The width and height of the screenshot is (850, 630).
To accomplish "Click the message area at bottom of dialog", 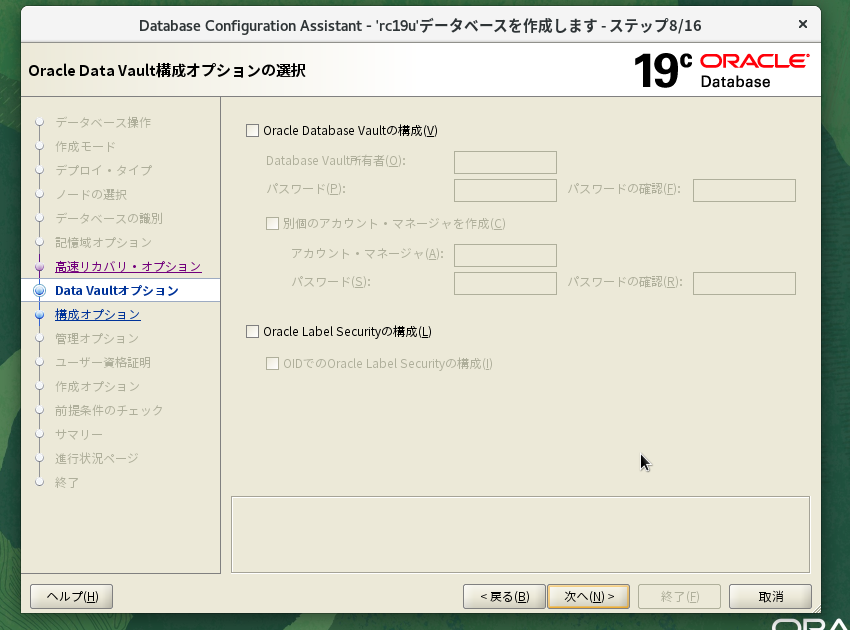I will [x=520, y=535].
